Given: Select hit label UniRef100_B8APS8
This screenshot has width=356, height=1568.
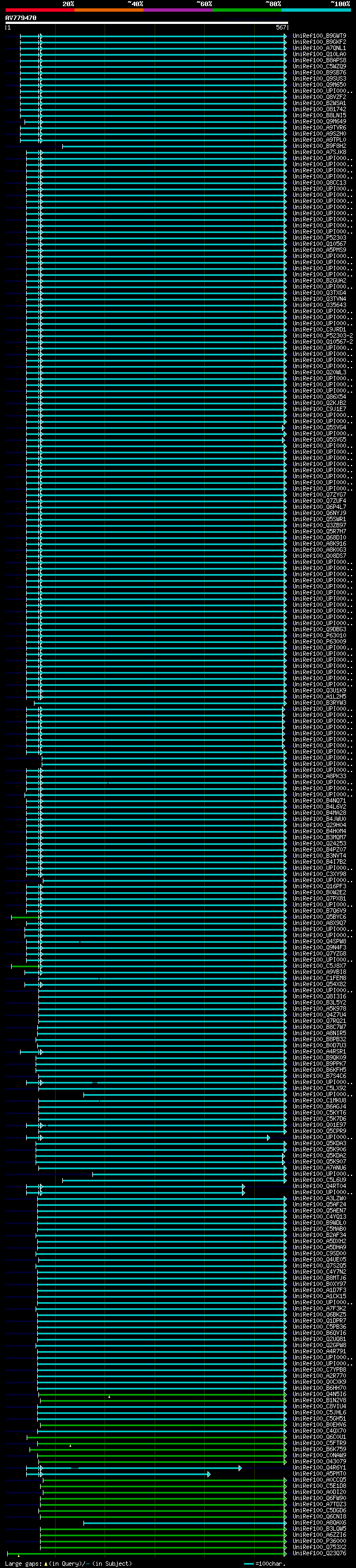Looking at the screenshot, I should point(319,60).
